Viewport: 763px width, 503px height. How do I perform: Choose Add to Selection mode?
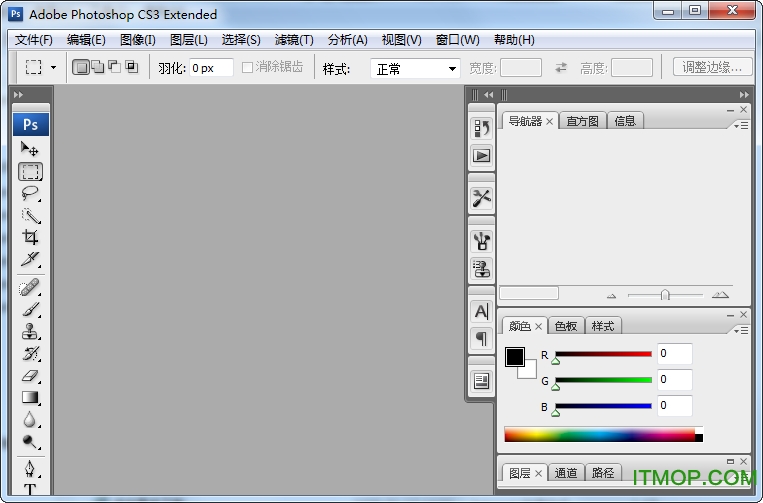point(98,67)
